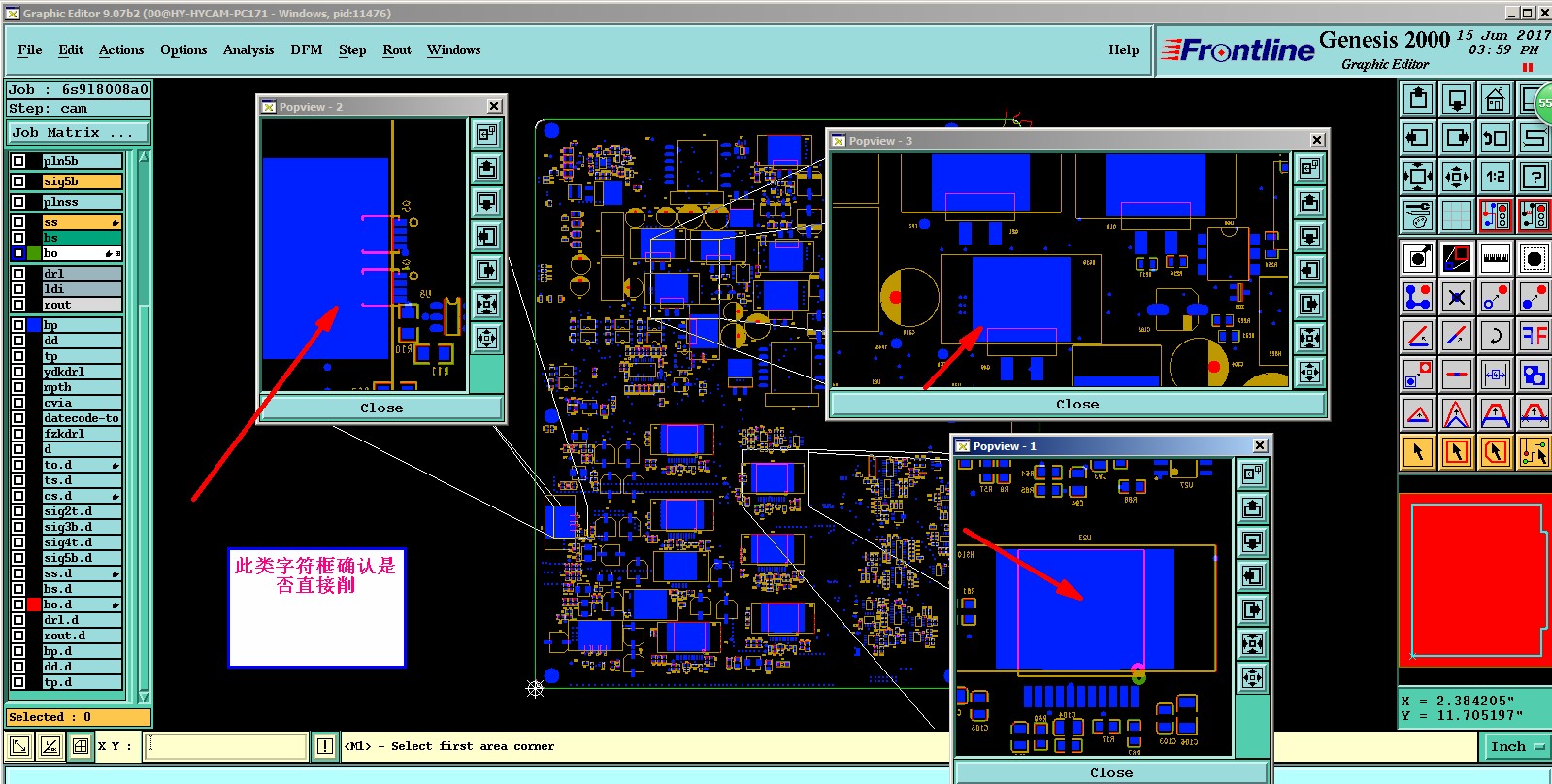The image size is (1552, 784).
Task: Click the feature arrow icon with black circle
Action: click(1418, 258)
